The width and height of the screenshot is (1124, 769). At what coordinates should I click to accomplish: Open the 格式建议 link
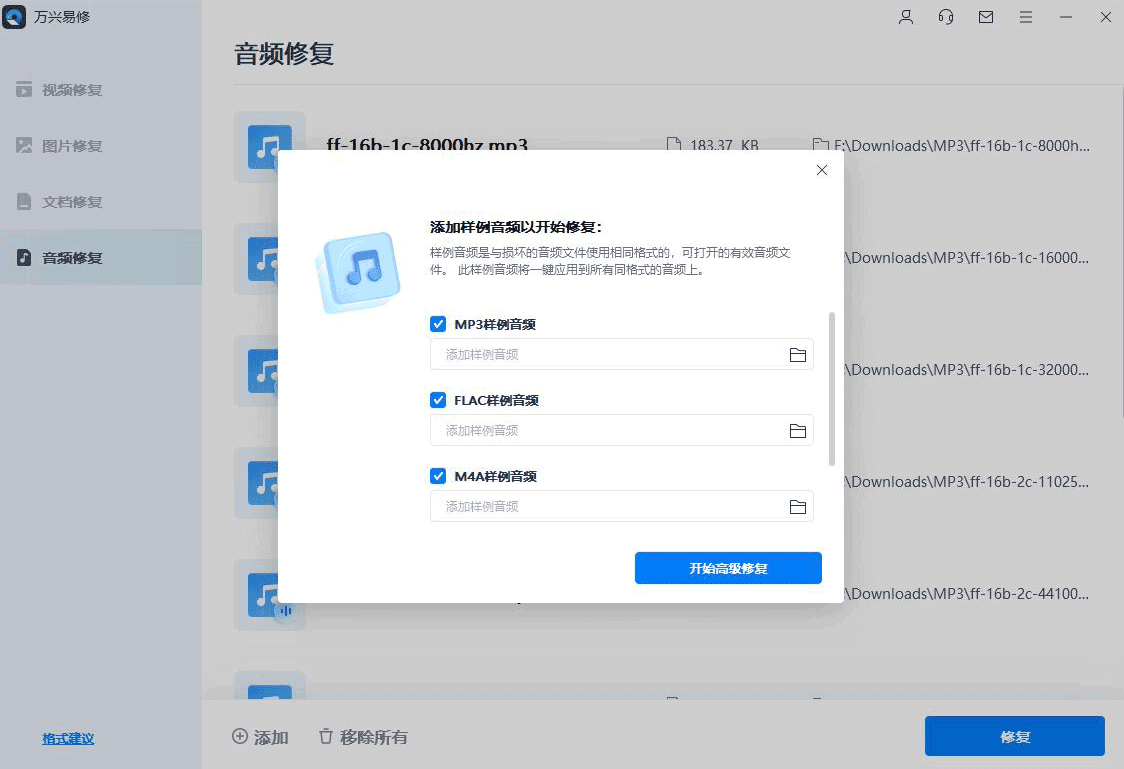67,737
